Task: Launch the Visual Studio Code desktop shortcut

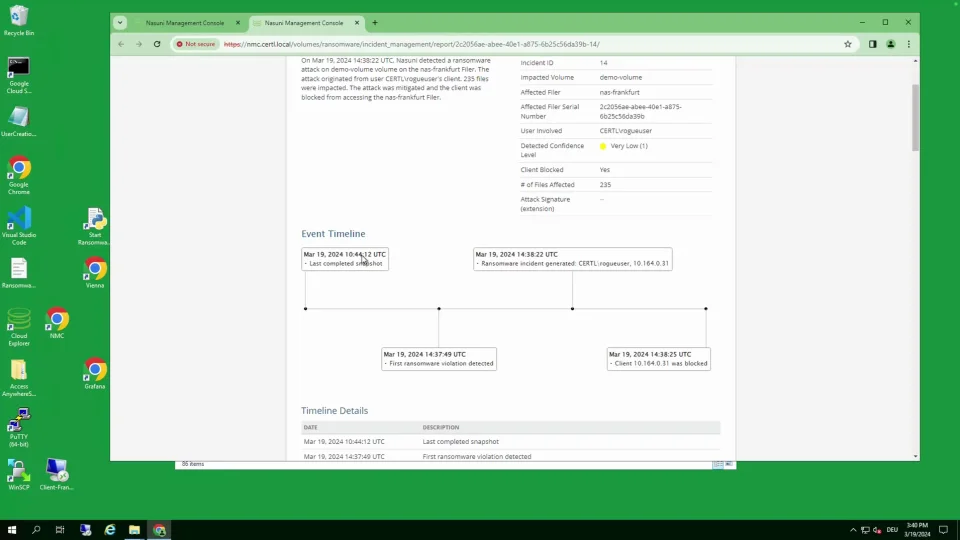Action: point(18,226)
